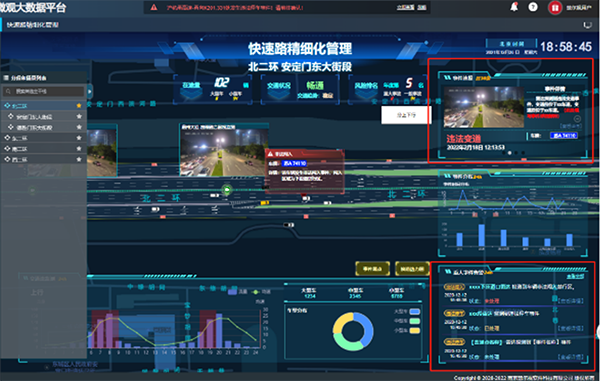Collapse sidebar using the side arrow handle
The width and height of the screenshot is (600, 381).
click(x=90, y=91)
